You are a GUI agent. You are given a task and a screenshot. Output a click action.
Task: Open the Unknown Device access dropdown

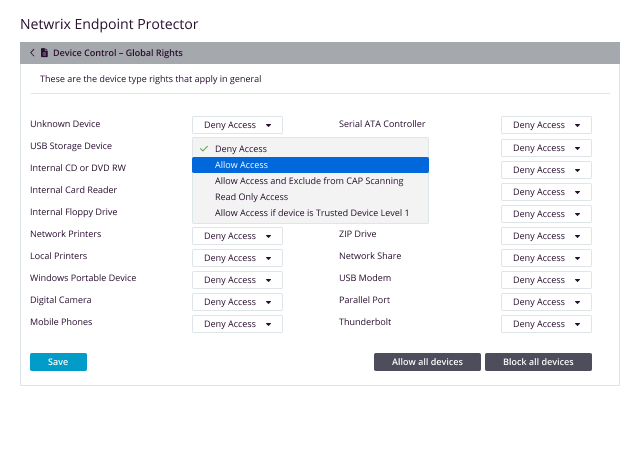237,125
